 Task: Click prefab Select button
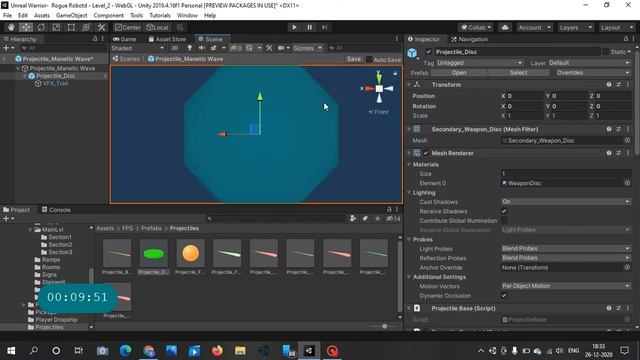518,73
